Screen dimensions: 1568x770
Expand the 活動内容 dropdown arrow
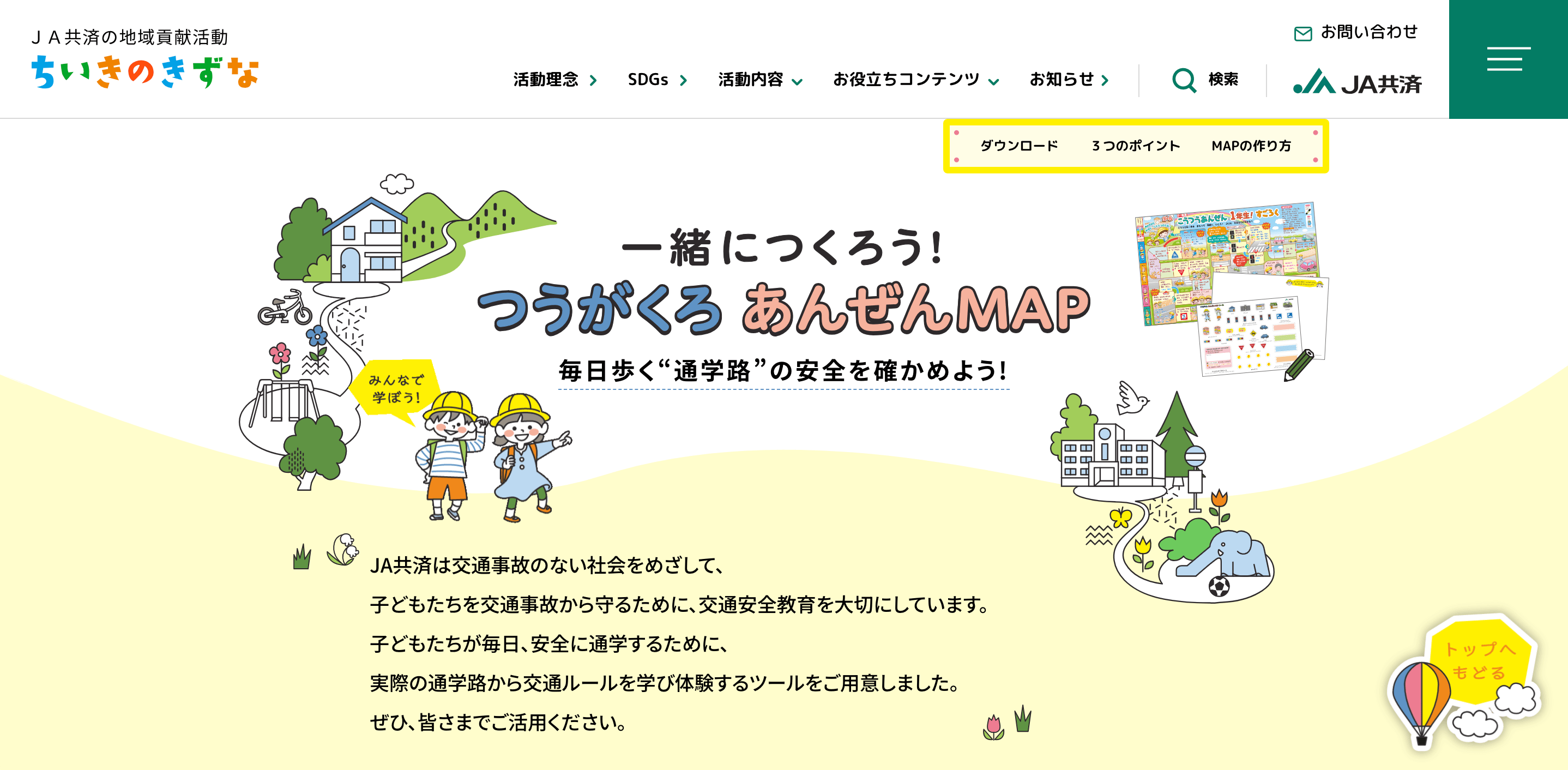point(797,82)
